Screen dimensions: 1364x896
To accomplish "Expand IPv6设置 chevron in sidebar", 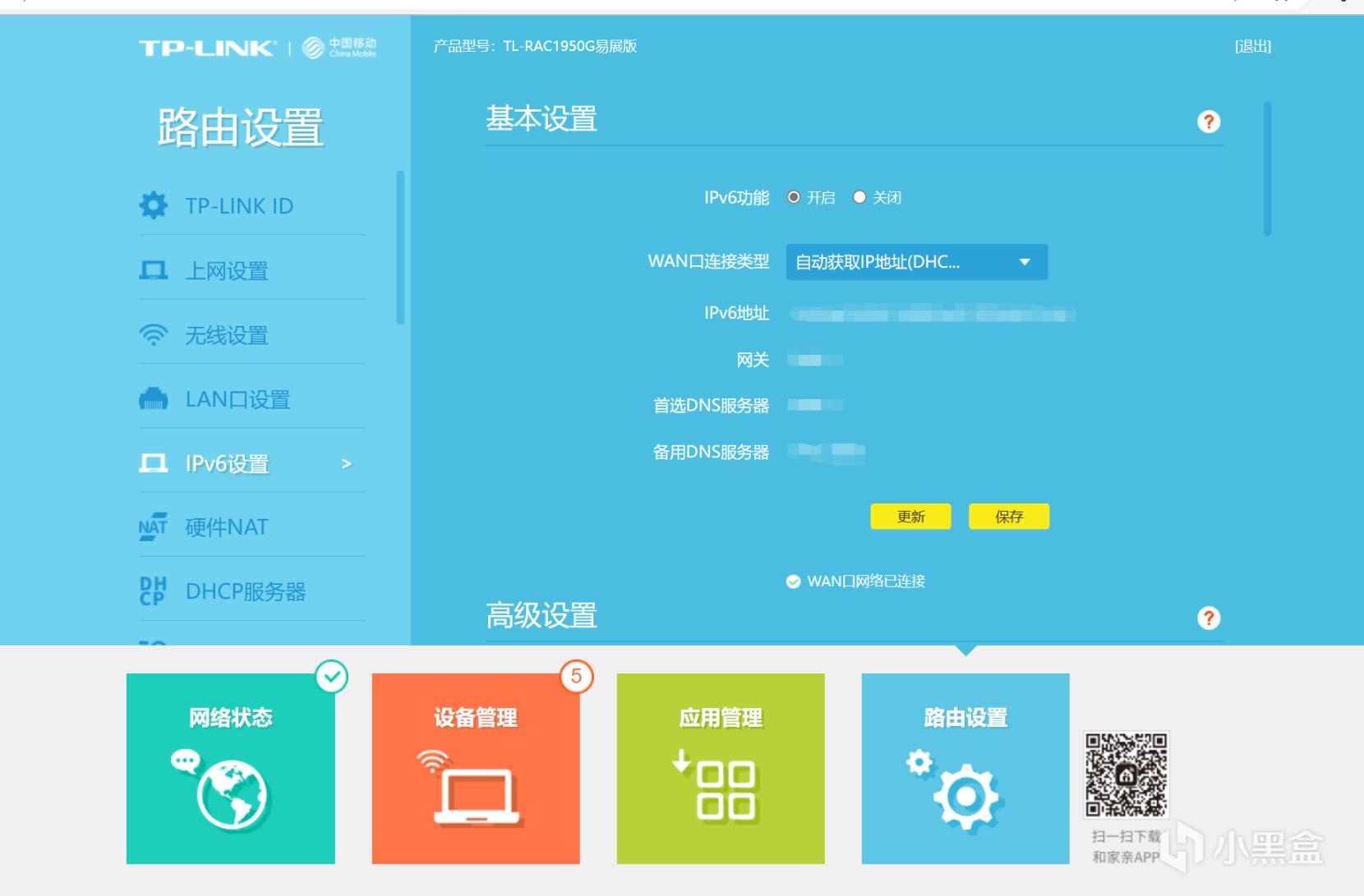I will tap(347, 464).
